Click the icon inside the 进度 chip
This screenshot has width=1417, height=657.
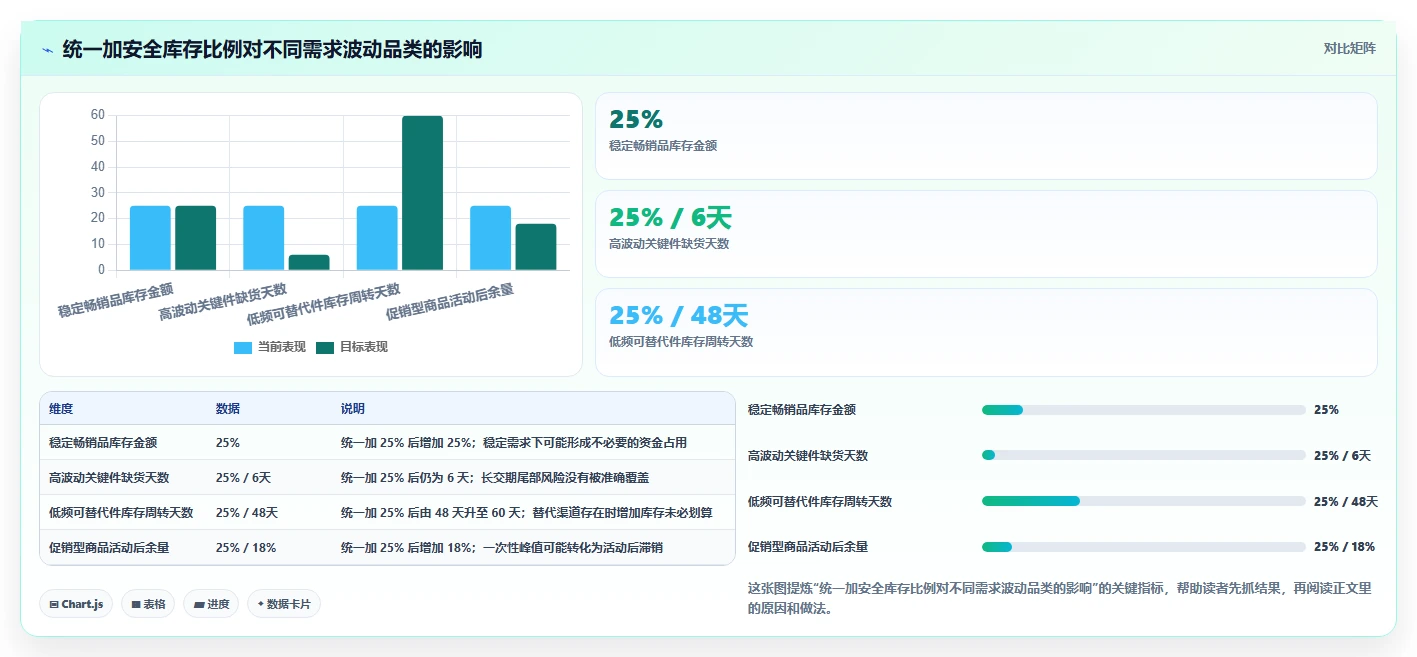click(199, 604)
